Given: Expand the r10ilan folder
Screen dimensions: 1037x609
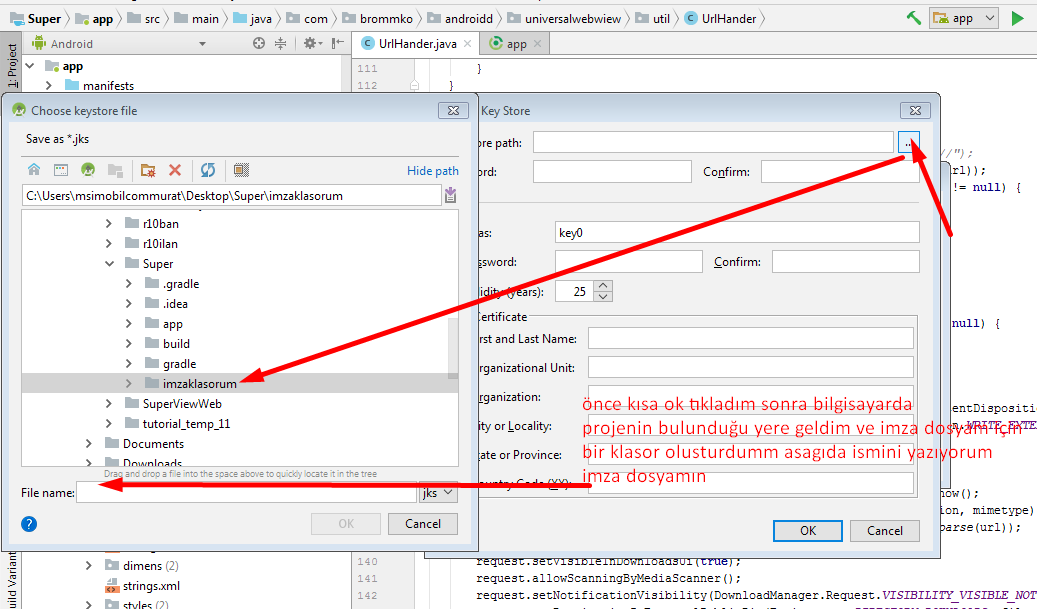Looking at the screenshot, I should [108, 243].
